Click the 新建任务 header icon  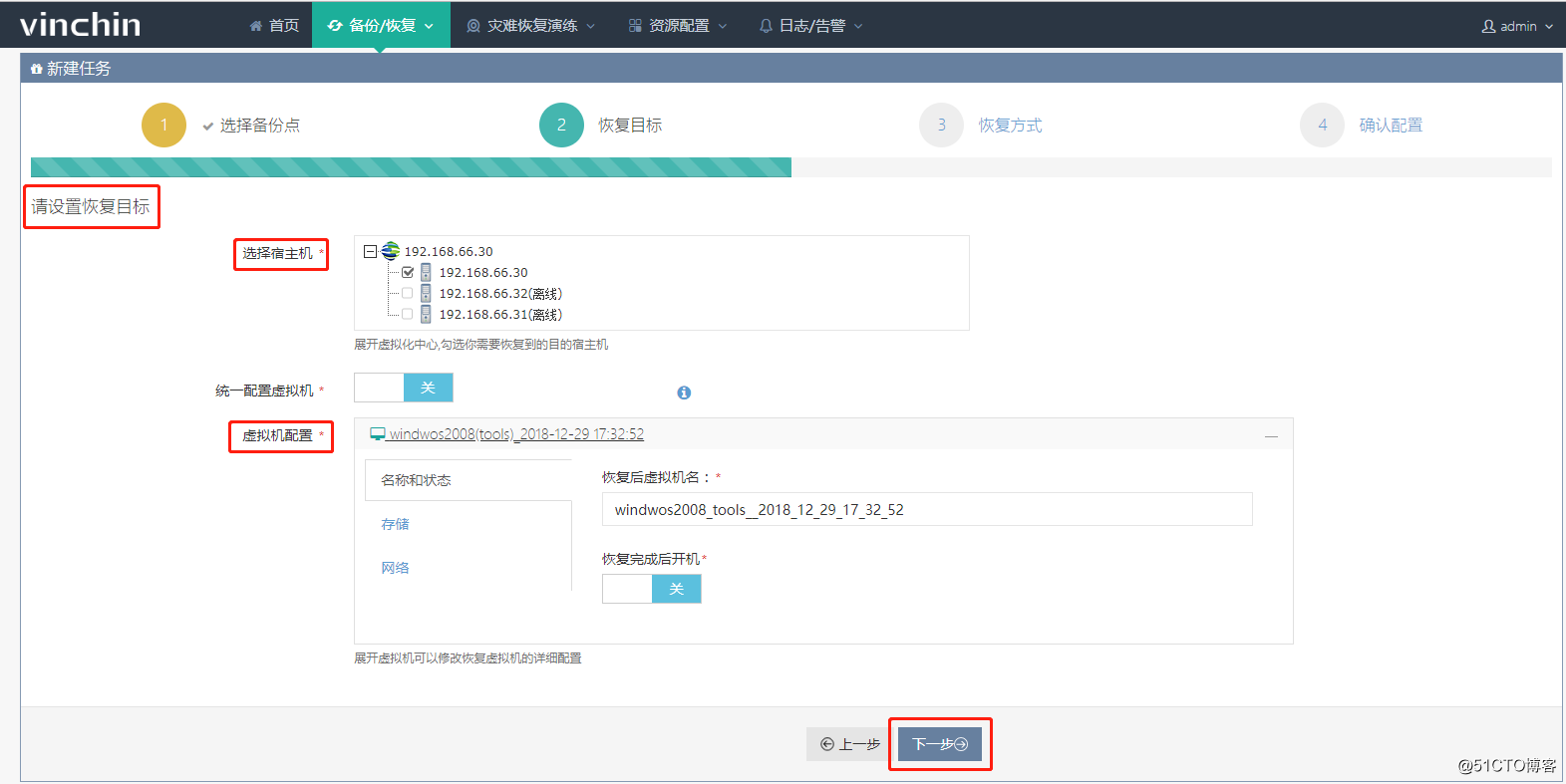click(x=36, y=69)
